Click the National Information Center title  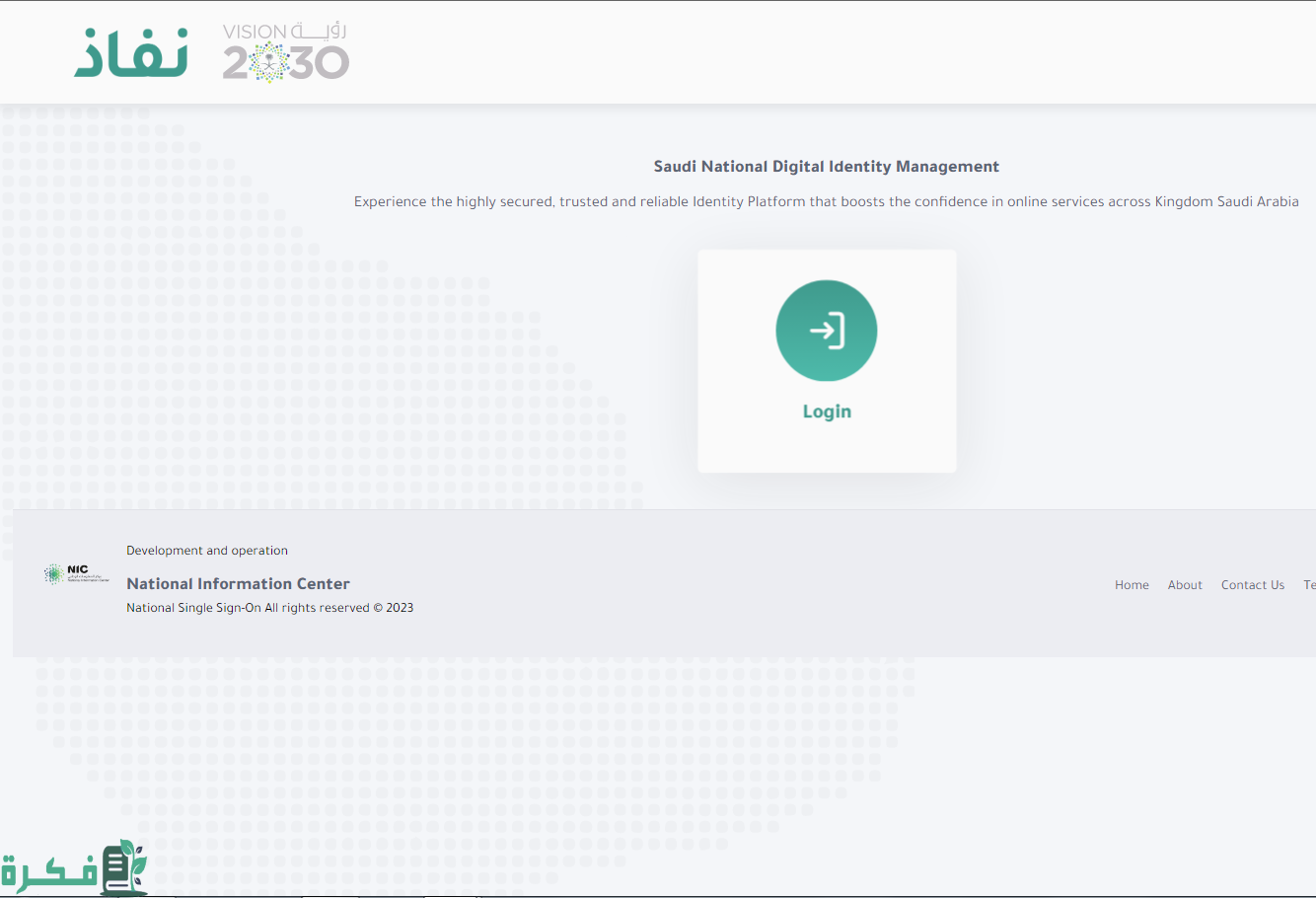[238, 584]
